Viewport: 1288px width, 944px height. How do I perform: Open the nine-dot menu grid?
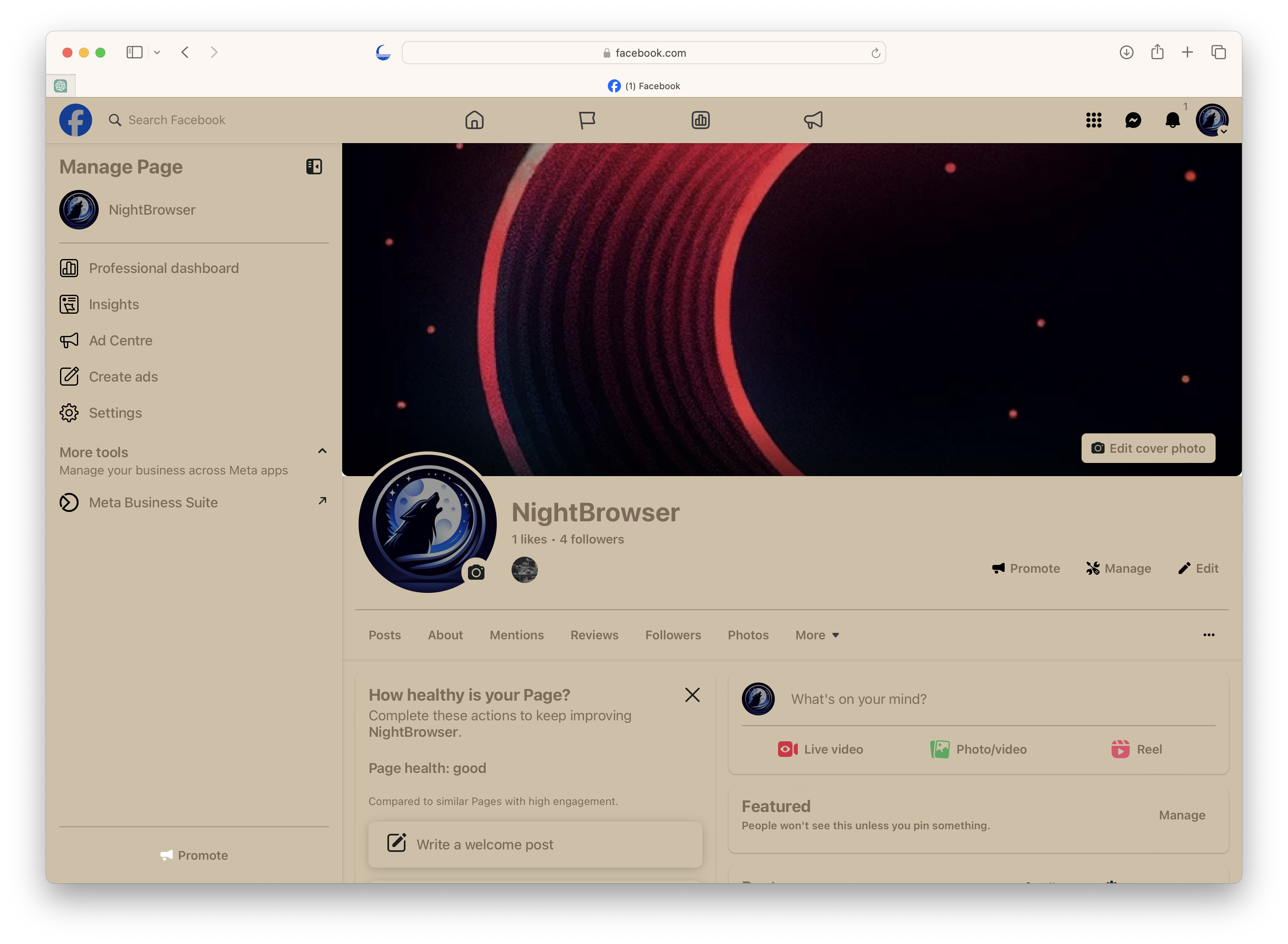[x=1094, y=120]
